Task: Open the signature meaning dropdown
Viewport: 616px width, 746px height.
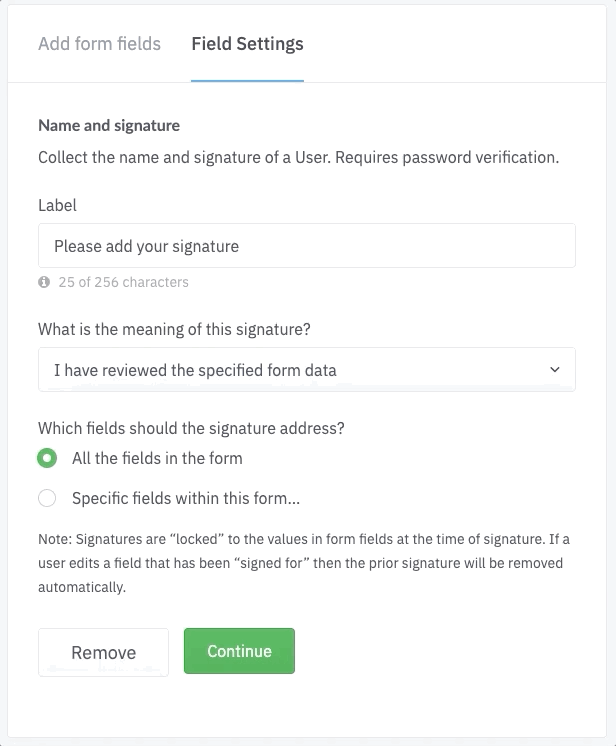Action: [306, 370]
